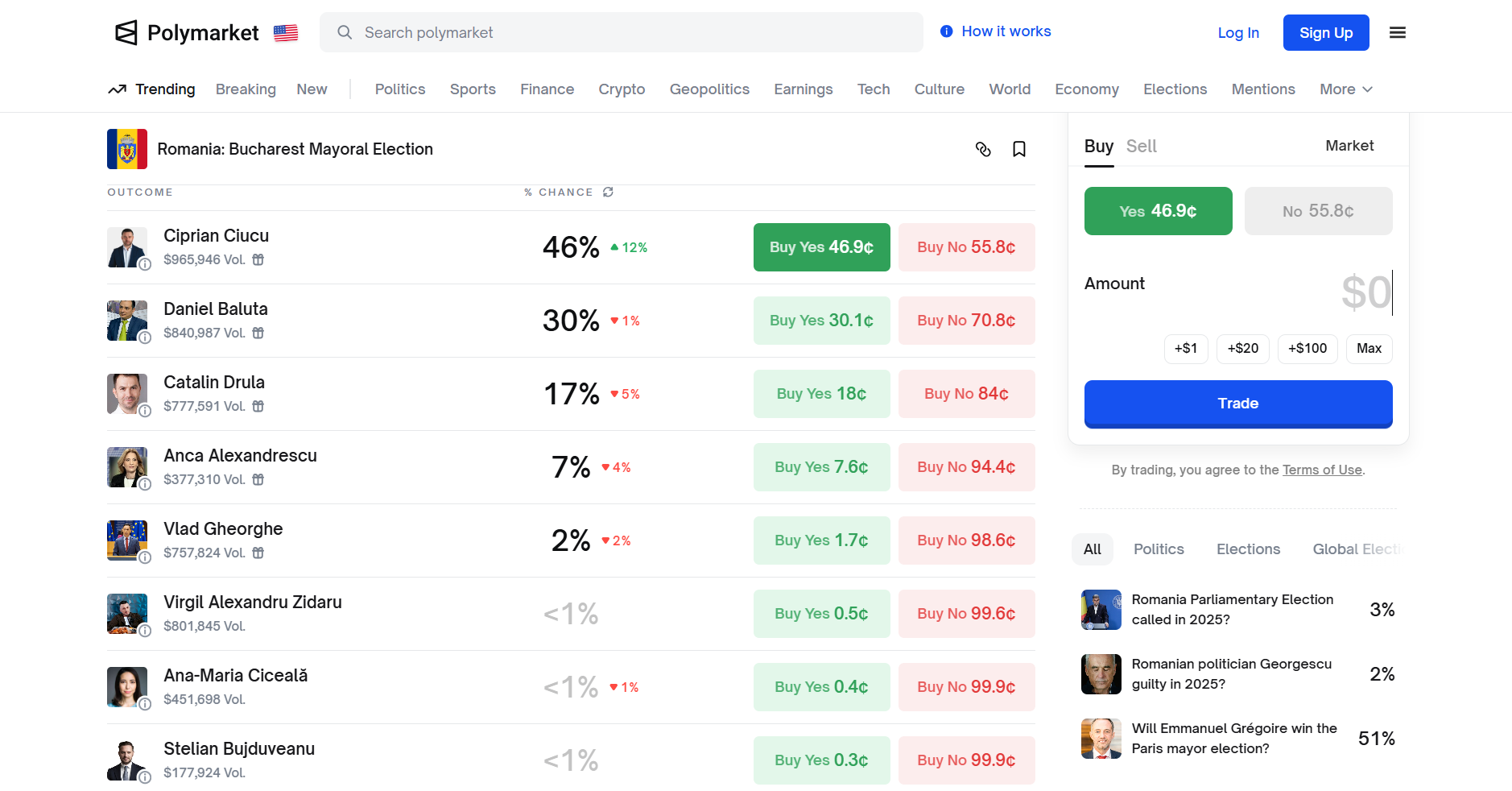Open the Crypto category tab
Screen dimensions: 1512x791
tap(622, 89)
